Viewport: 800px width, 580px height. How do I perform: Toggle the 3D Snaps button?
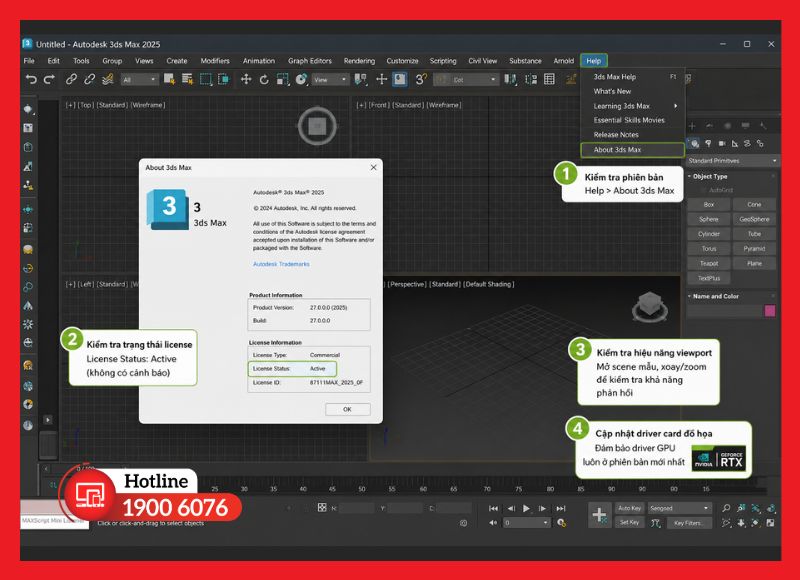click(420, 79)
